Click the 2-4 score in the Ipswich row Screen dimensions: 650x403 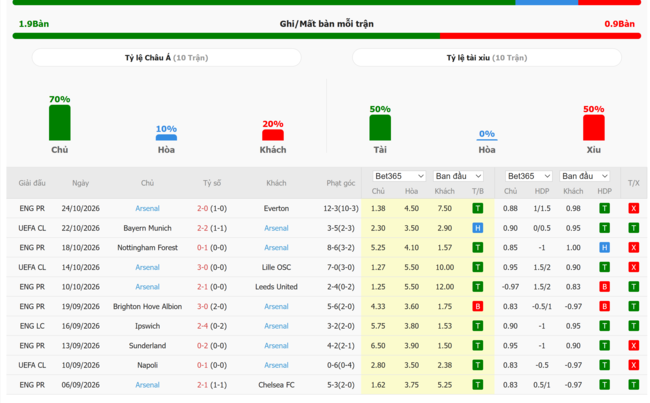[x=202, y=326]
